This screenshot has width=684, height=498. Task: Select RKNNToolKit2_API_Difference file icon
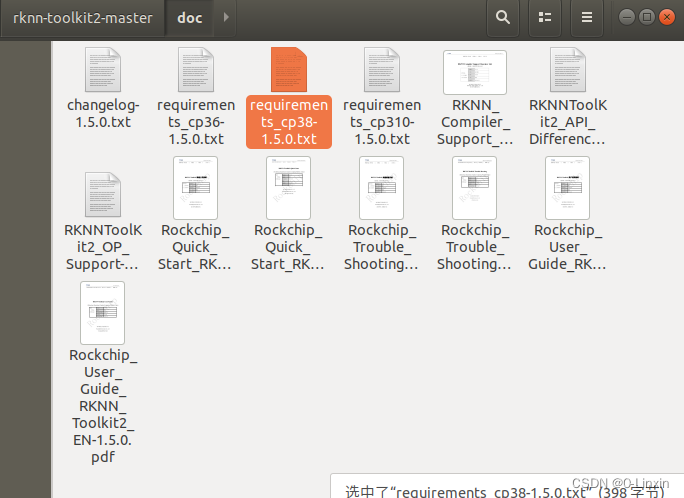pos(568,70)
